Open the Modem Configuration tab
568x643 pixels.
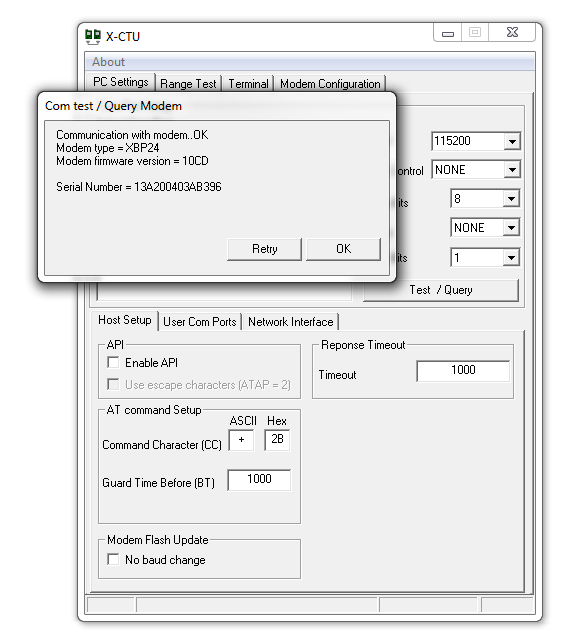click(330, 84)
